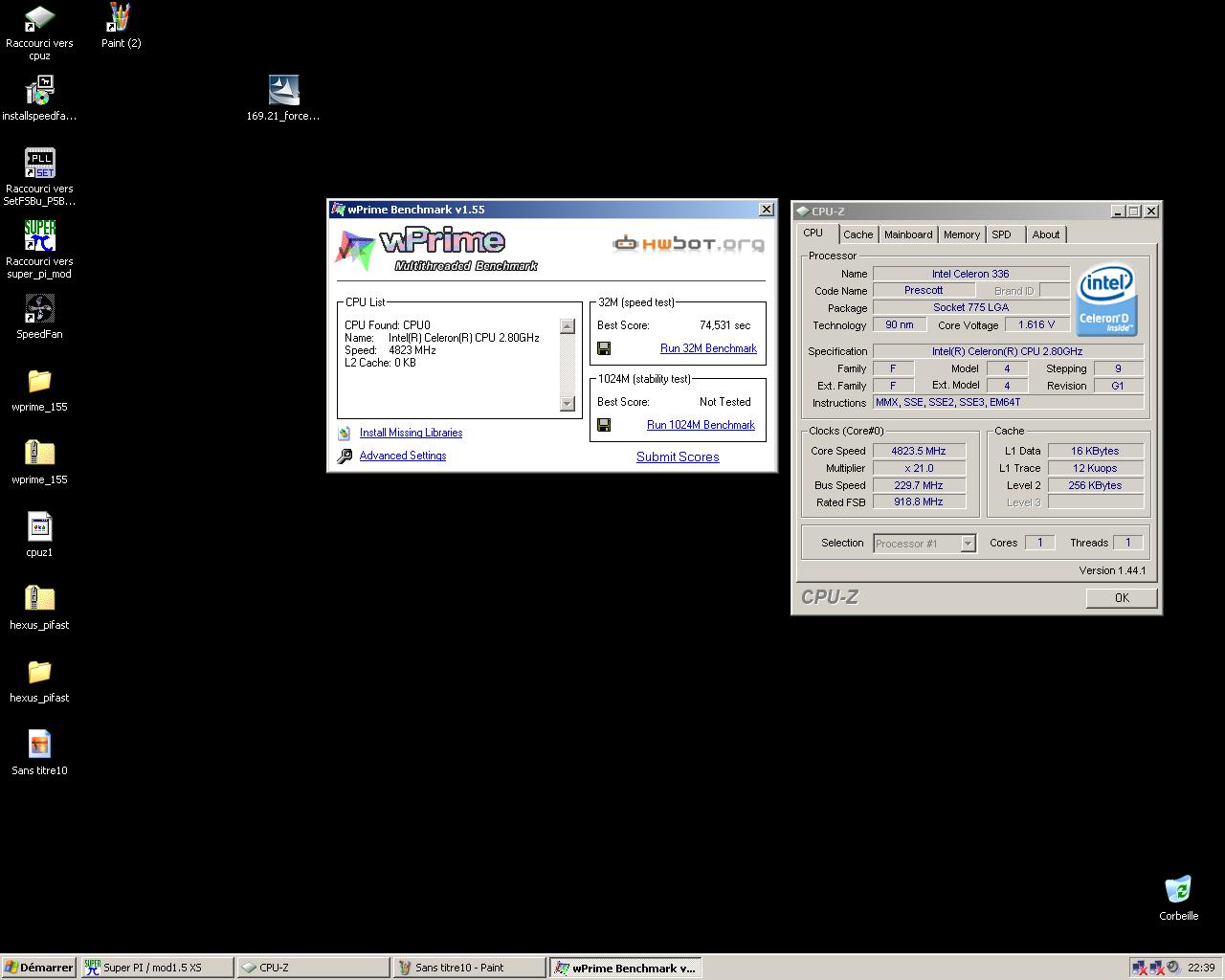Image resolution: width=1225 pixels, height=980 pixels.
Task: Open the Processor #1 selection dropdown
Action: pos(924,544)
